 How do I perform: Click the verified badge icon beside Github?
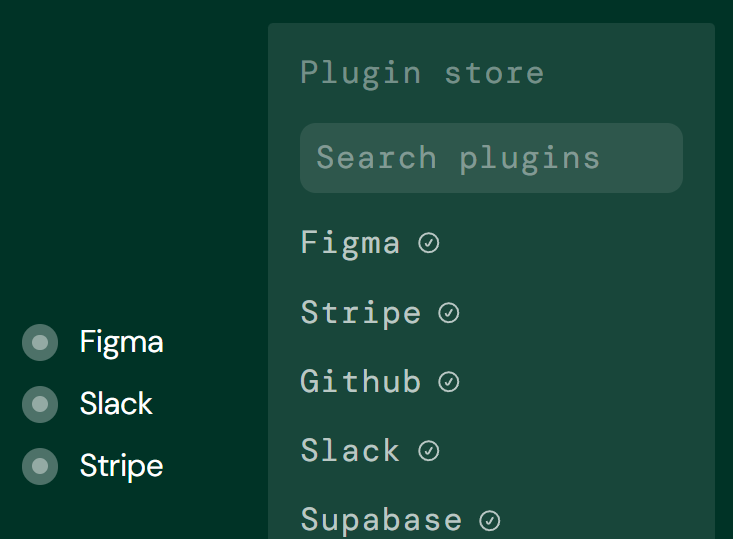point(449,382)
